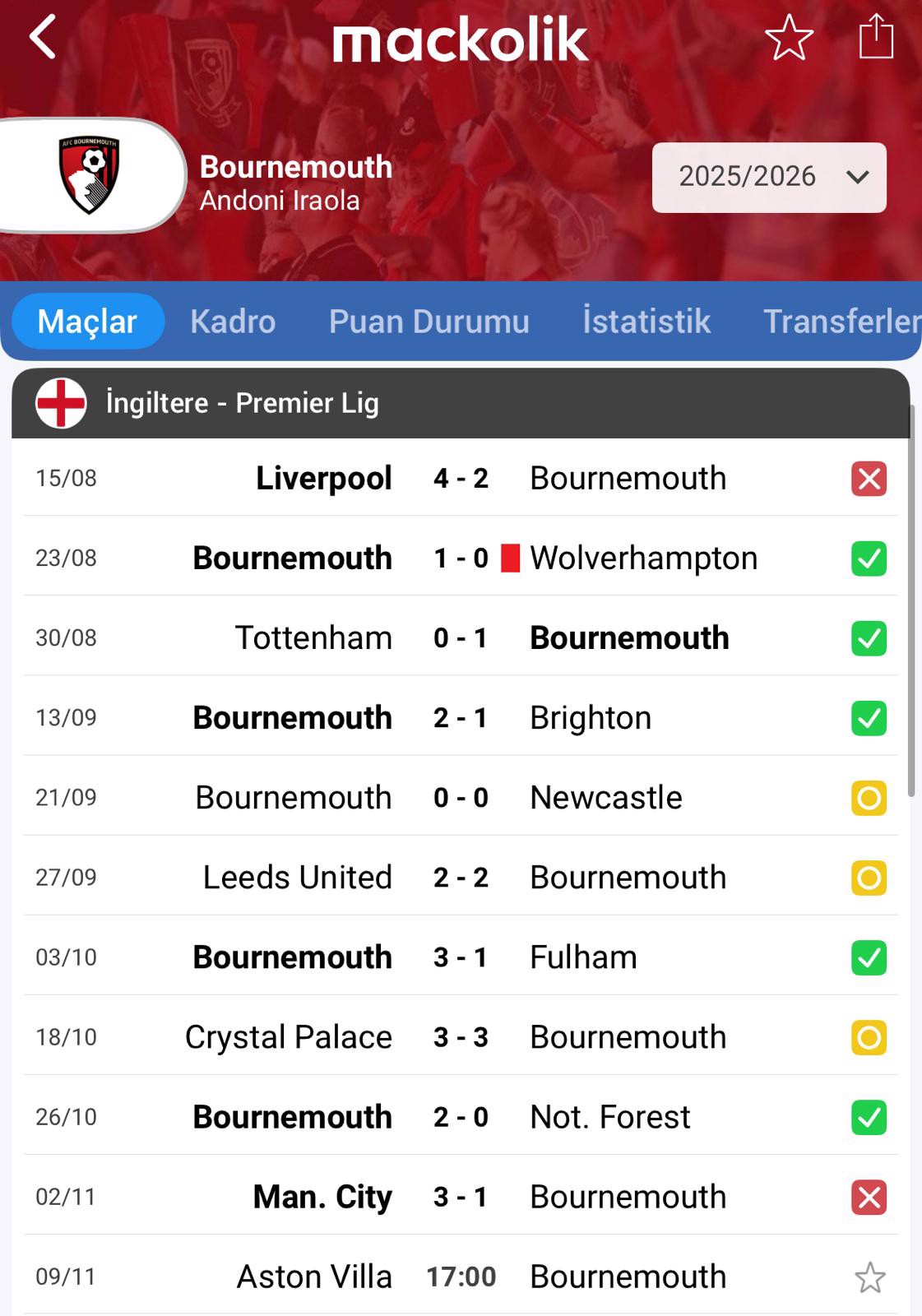Select the İstatistik tab
Image resolution: width=922 pixels, height=1316 pixels.
pyautogui.click(x=646, y=322)
